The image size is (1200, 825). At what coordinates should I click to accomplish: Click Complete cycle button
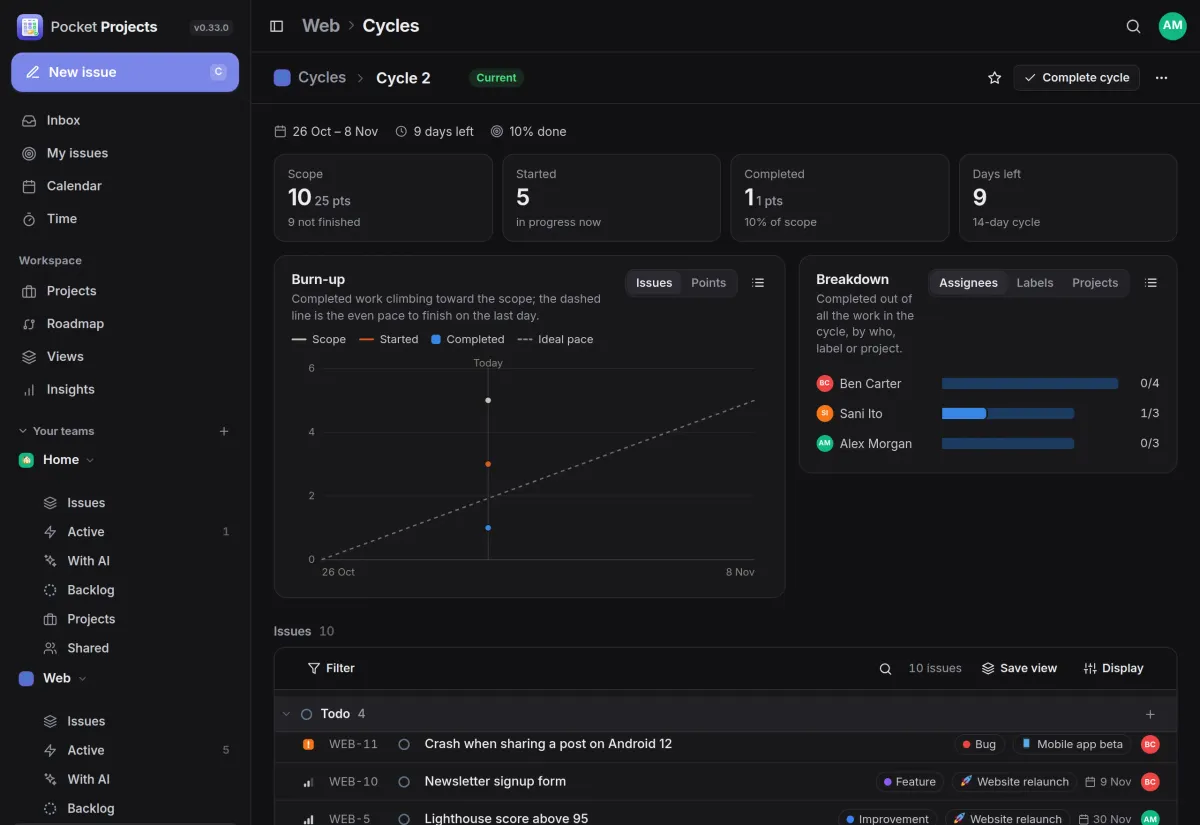pyautogui.click(x=1076, y=78)
